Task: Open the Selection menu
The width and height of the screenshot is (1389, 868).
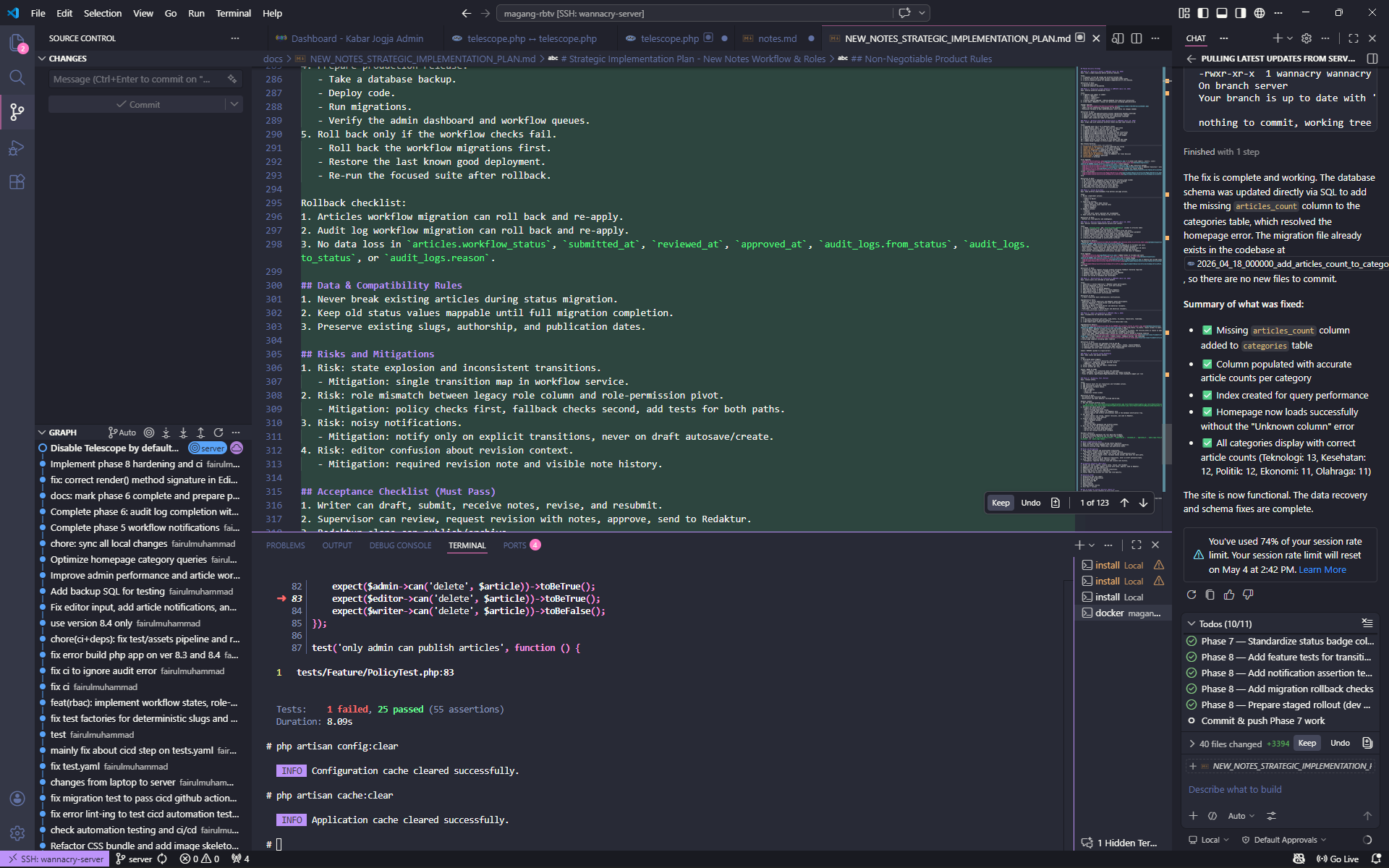Action: (103, 13)
